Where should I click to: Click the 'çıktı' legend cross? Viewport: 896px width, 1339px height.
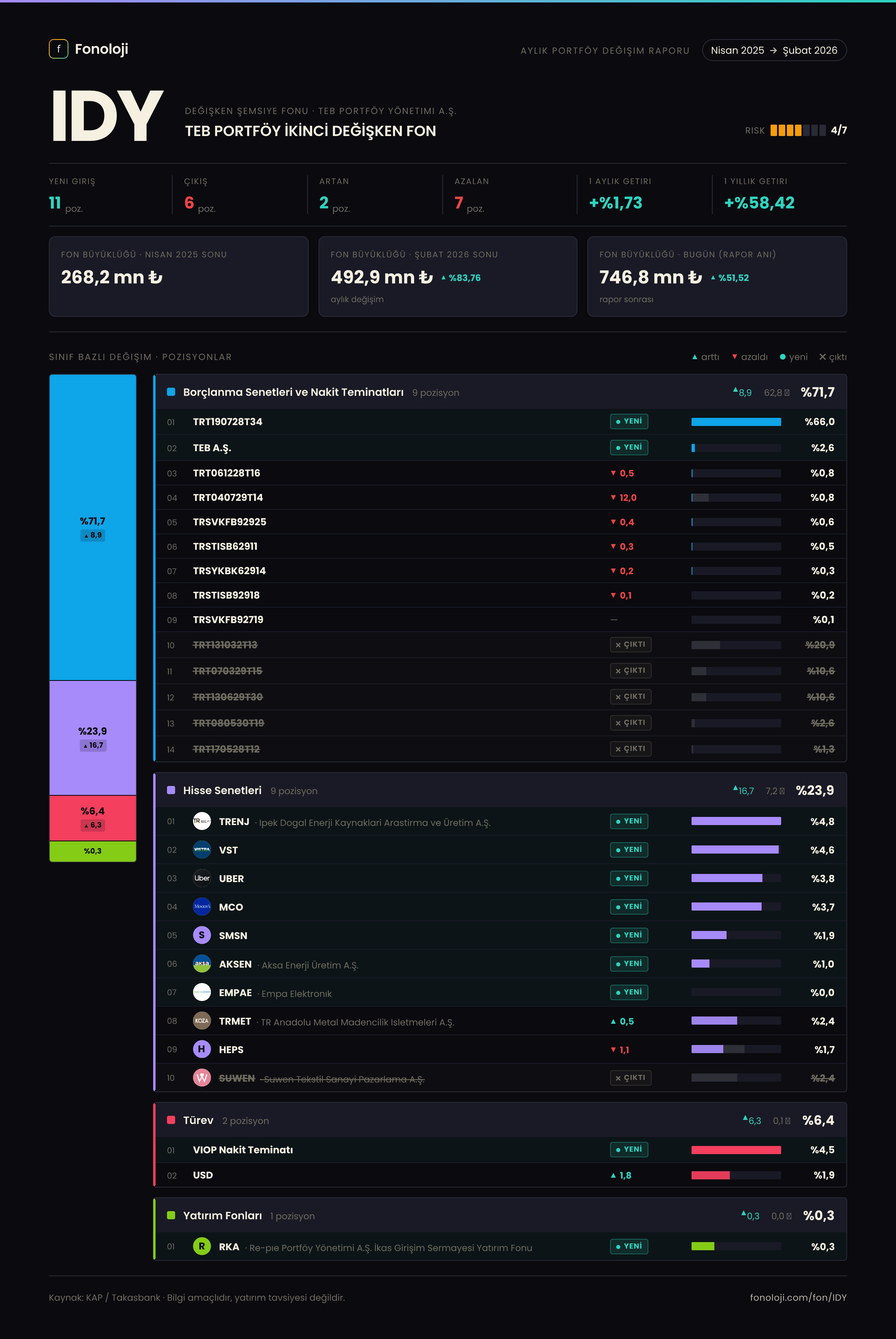click(x=822, y=357)
